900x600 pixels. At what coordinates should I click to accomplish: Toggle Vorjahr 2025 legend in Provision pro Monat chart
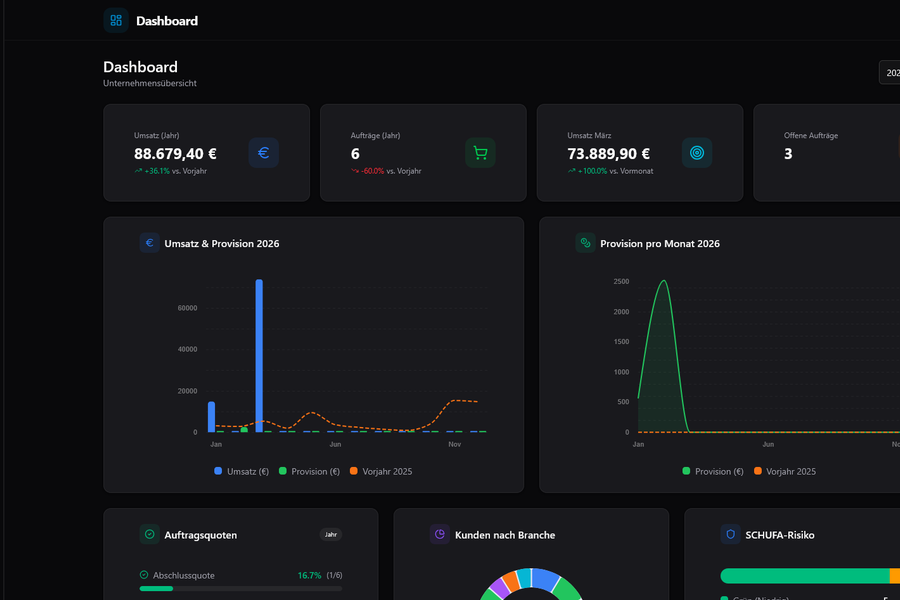tap(785, 471)
